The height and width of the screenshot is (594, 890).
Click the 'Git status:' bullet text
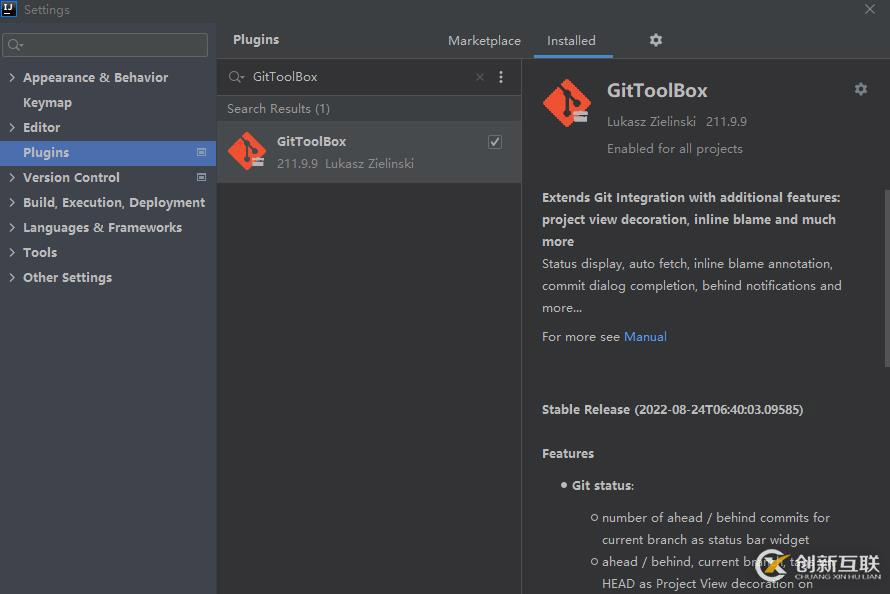point(603,486)
